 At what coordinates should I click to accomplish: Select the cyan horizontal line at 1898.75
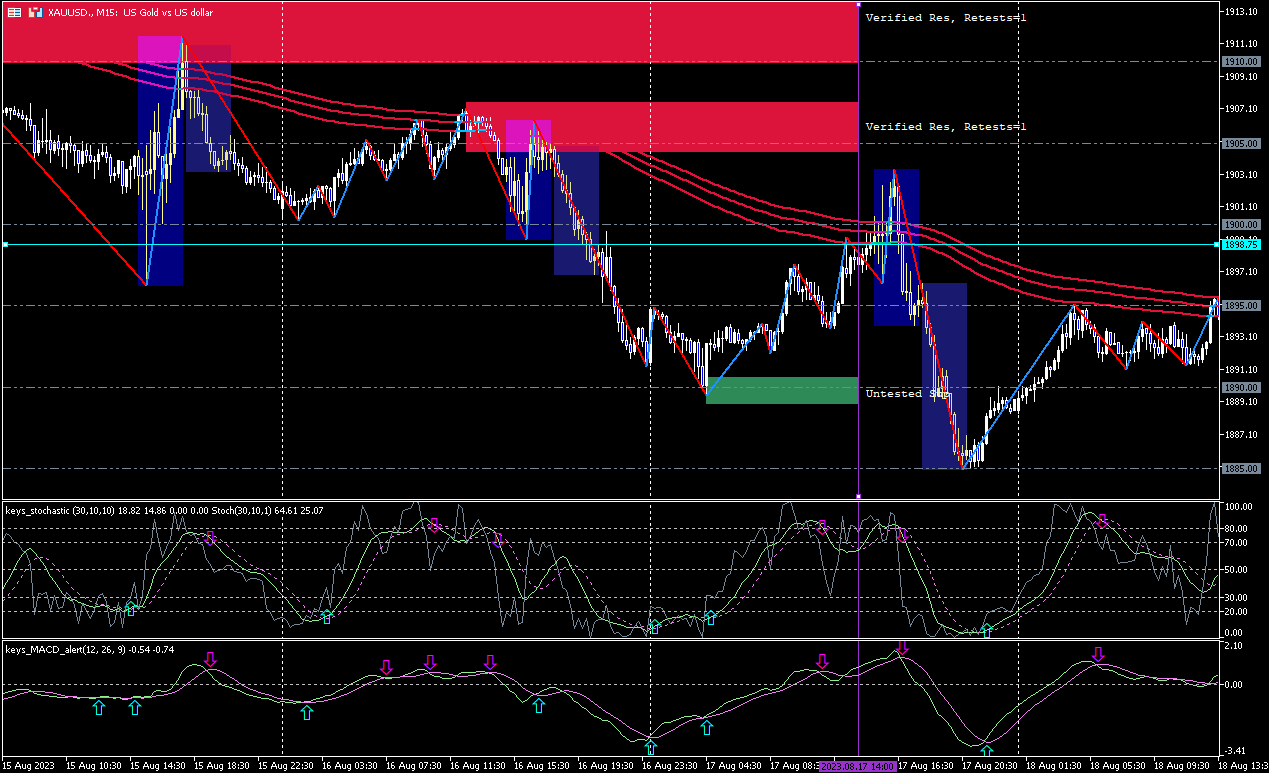pos(610,244)
